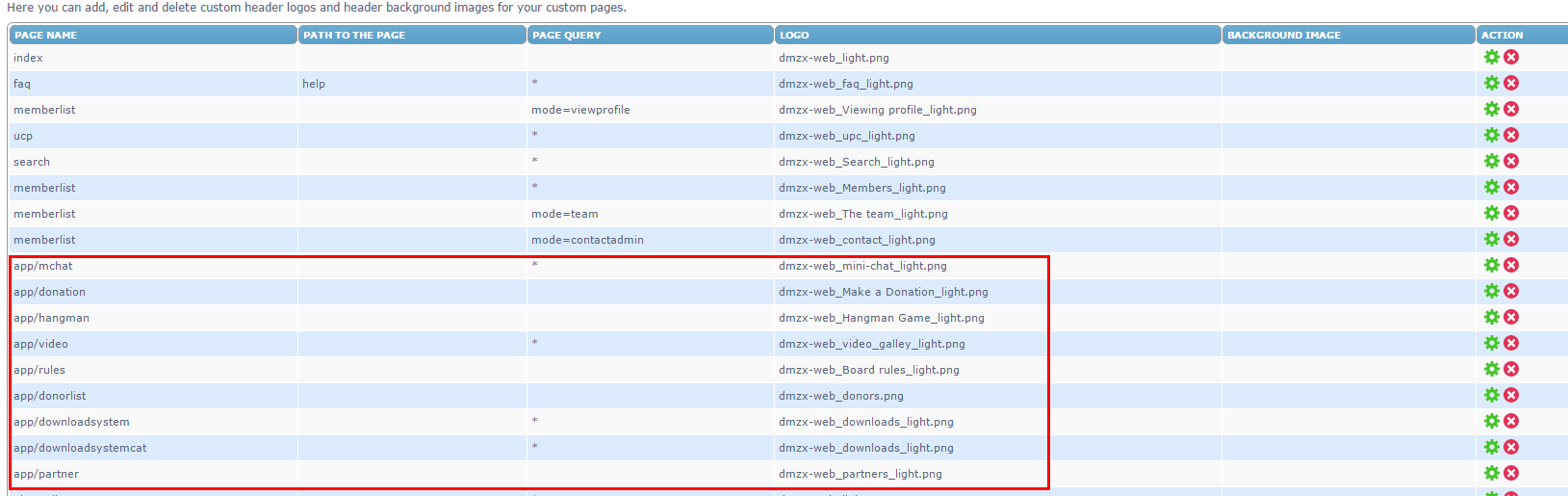Edit the ucp row settings
Screen dimensions: 1568x496
[1491, 135]
